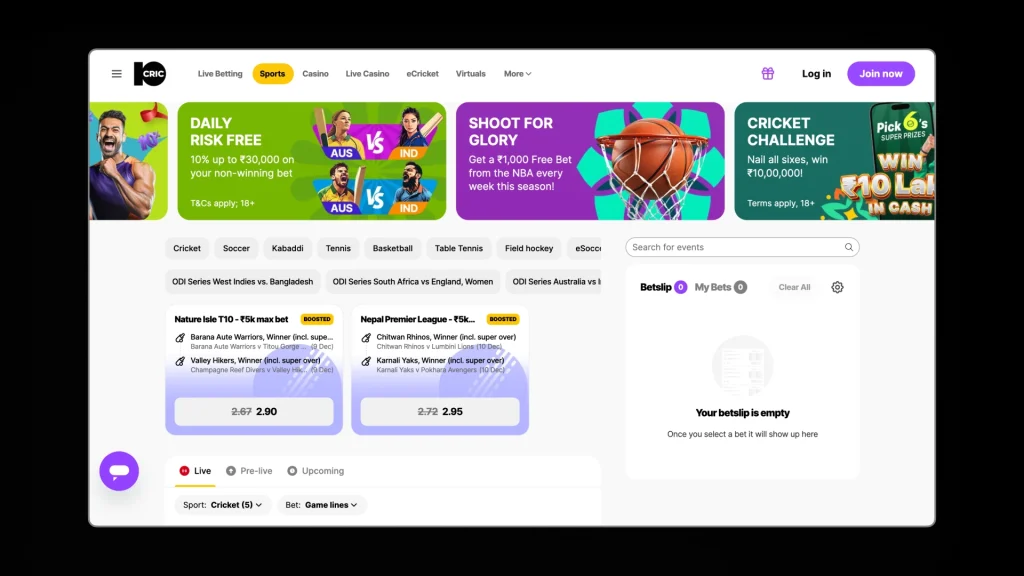Switch to the My Bets tab

712,287
